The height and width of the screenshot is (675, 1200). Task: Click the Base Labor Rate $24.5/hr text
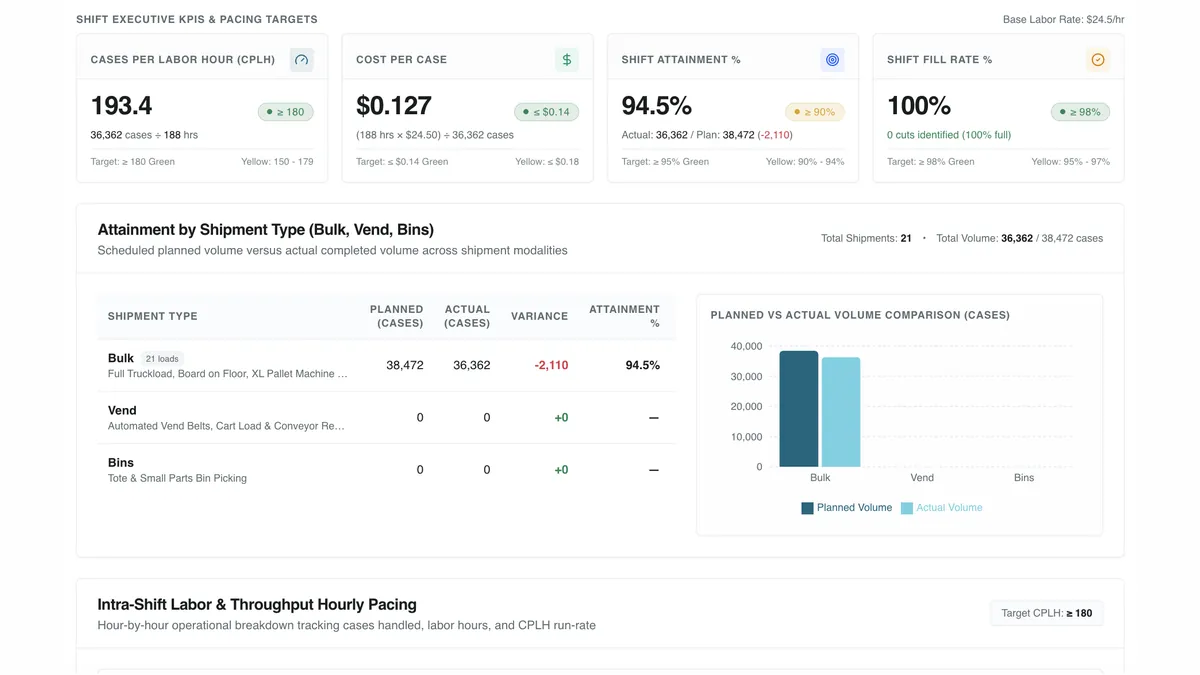[1064, 20]
